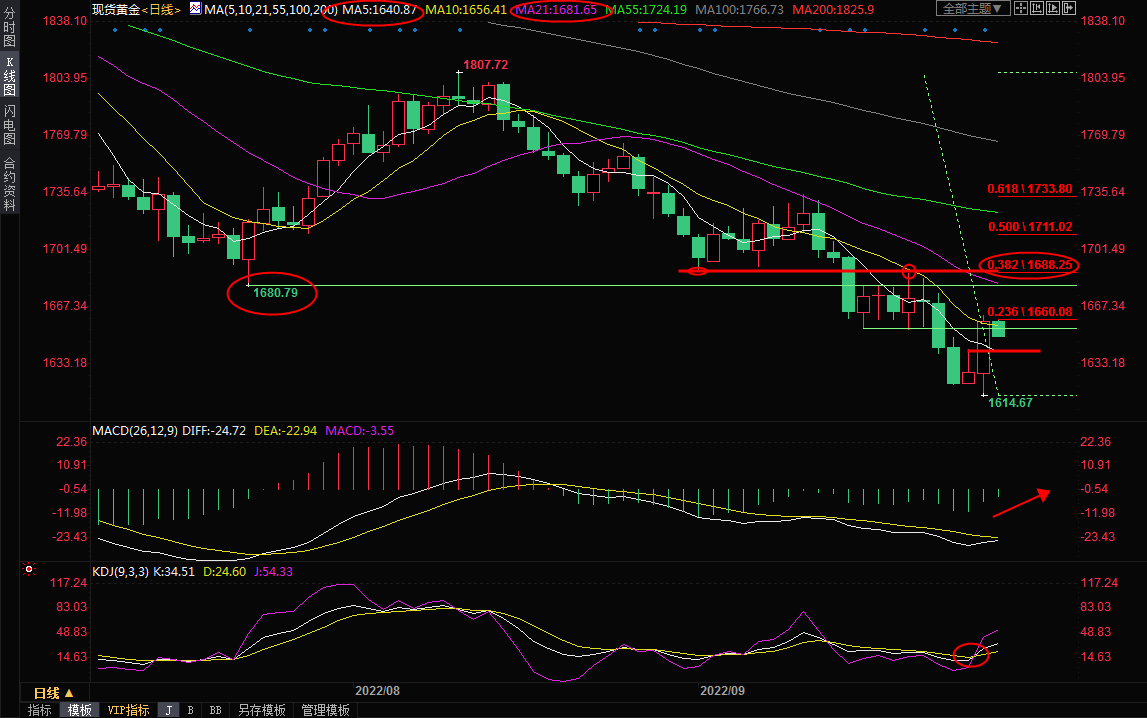
Task: Toggle the BB template button
Action: tap(215, 710)
